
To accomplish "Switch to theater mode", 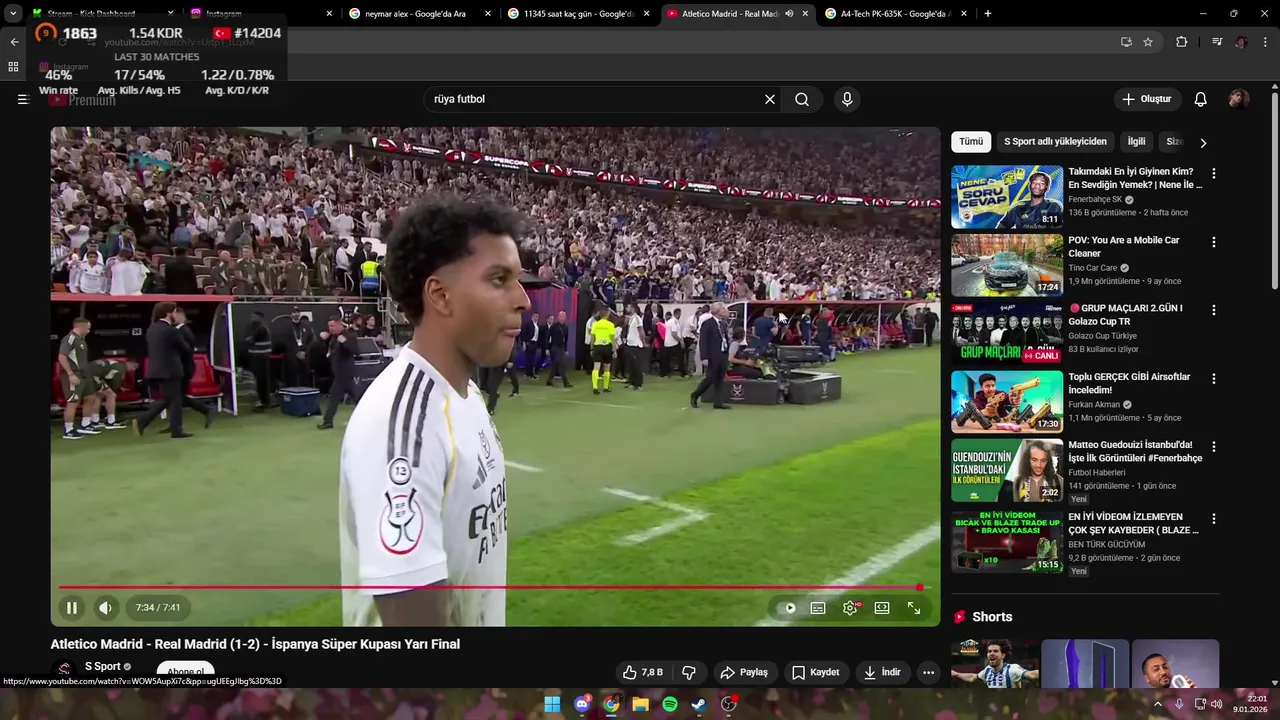I will pos(882,608).
